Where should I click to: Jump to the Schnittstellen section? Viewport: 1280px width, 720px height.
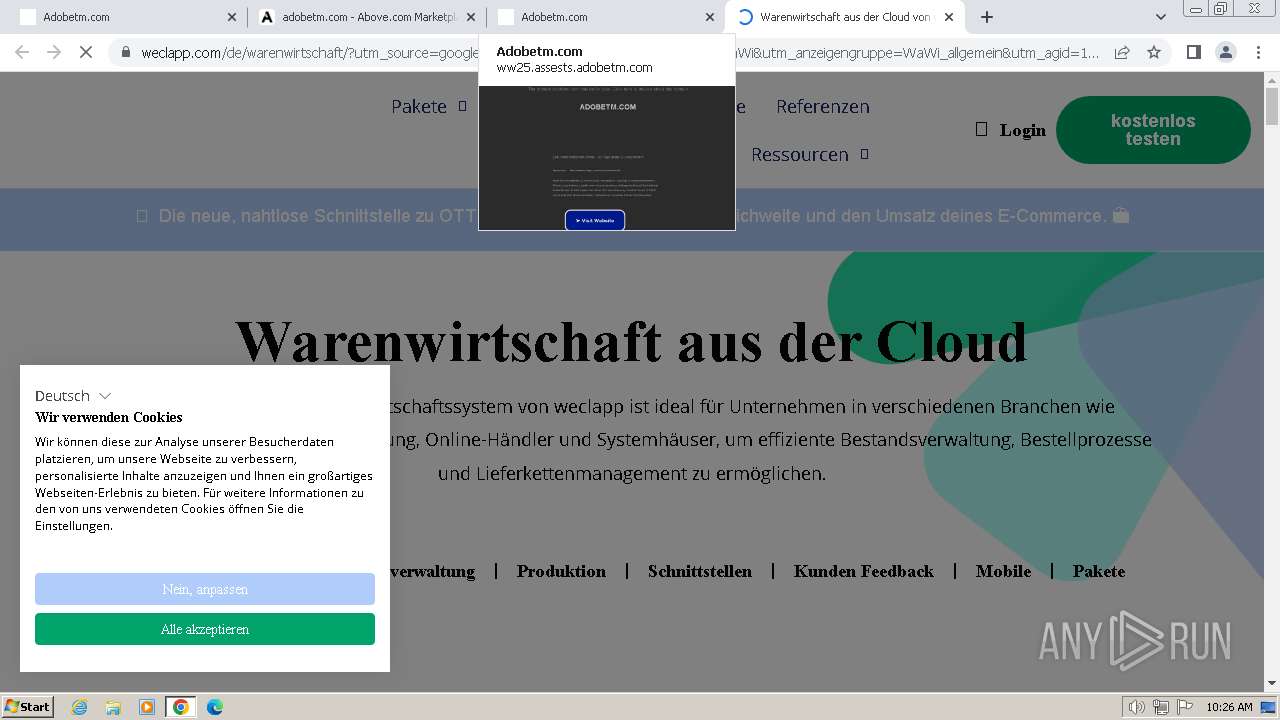click(x=700, y=571)
